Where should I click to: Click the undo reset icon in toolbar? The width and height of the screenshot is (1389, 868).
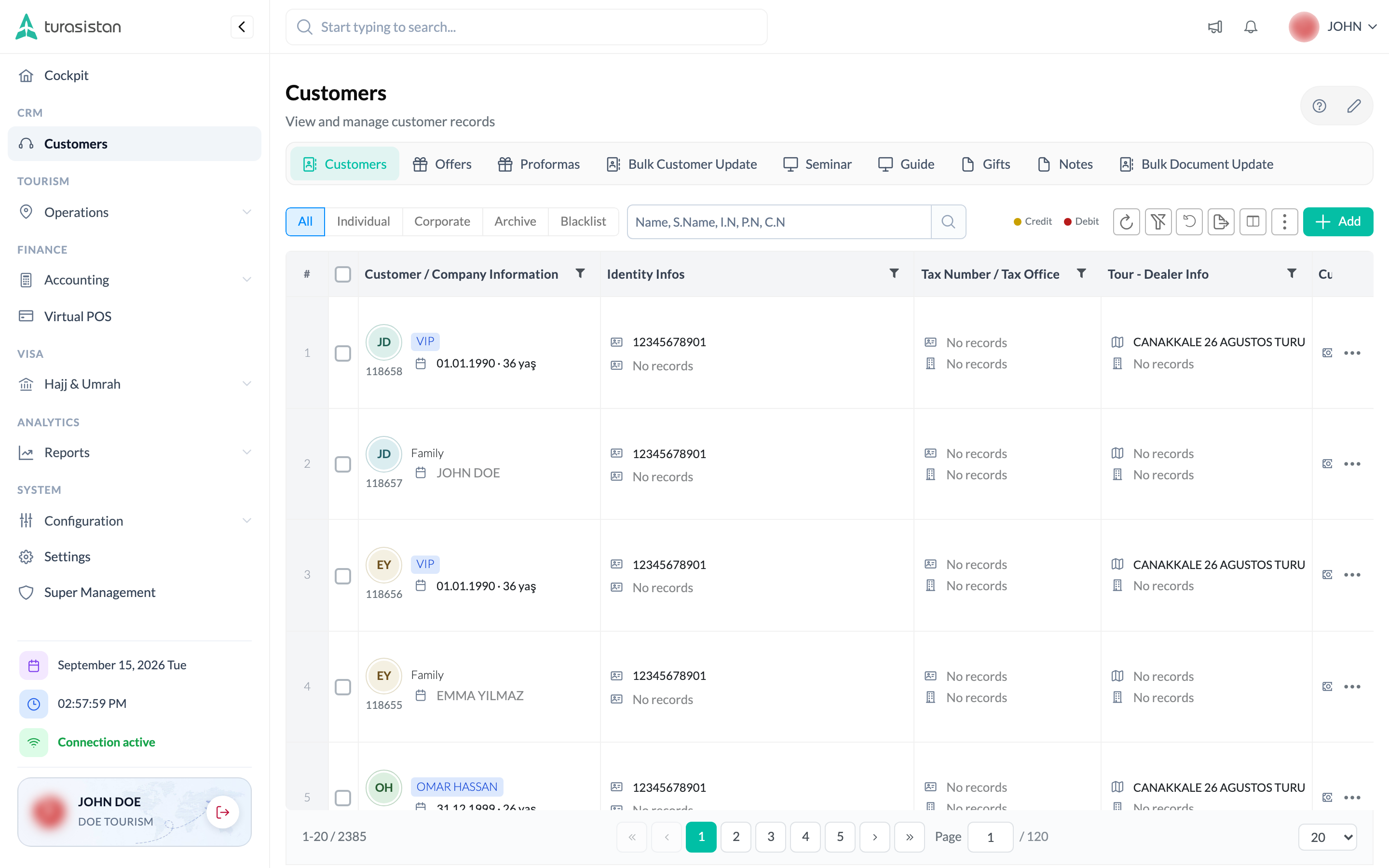click(x=1189, y=222)
